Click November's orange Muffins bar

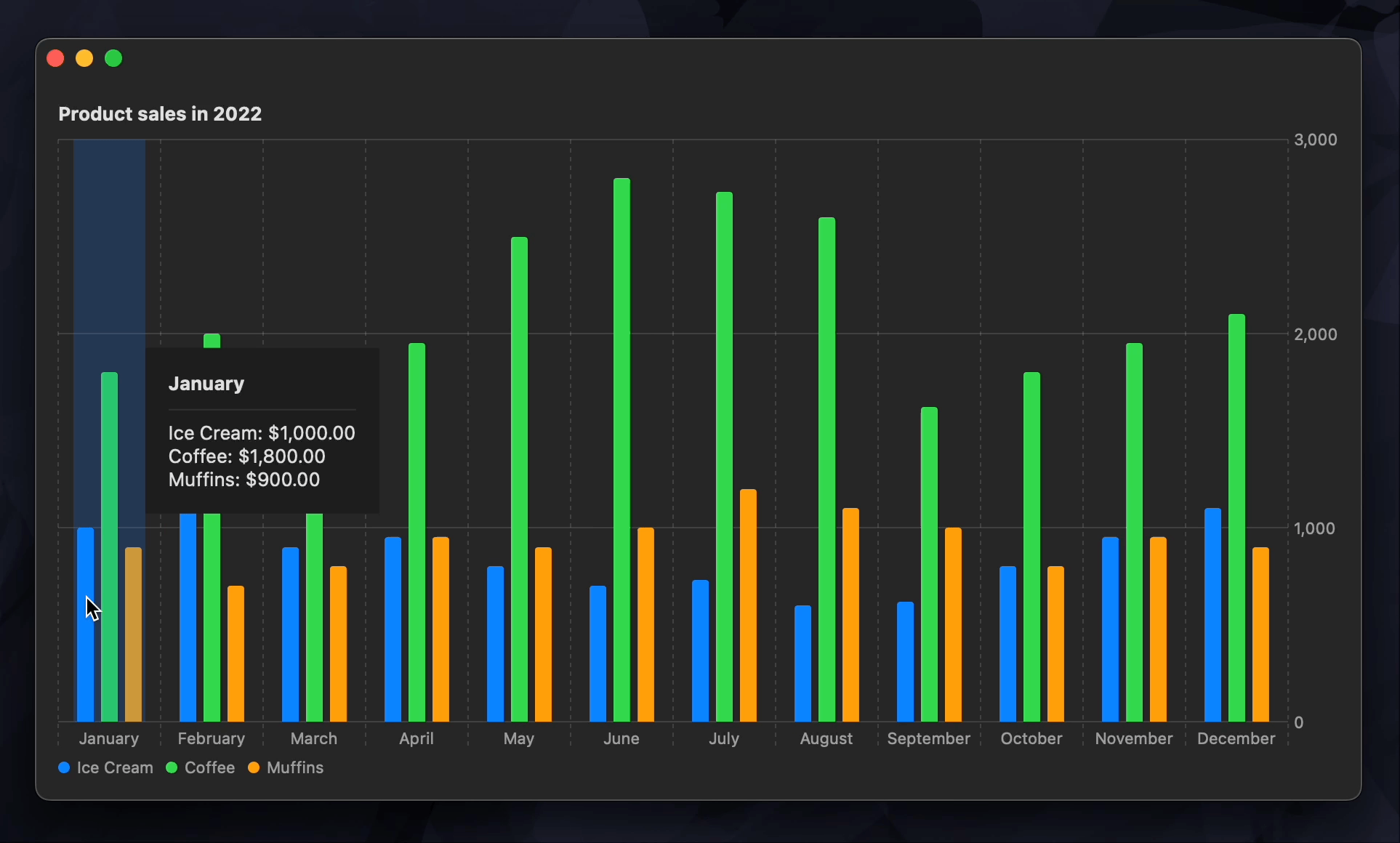[x=1159, y=629]
